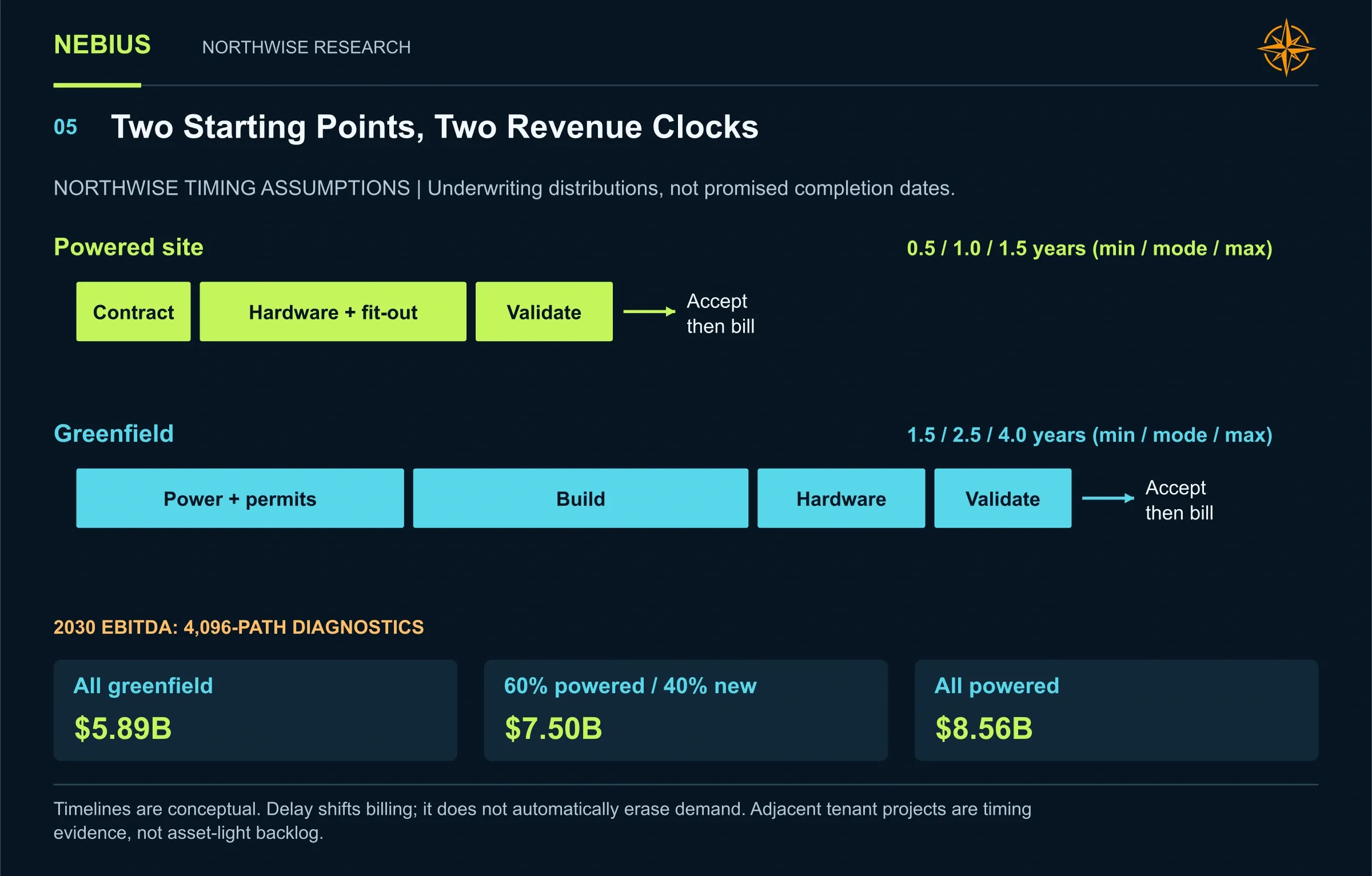The width and height of the screenshot is (1372, 876).
Task: Click the green Validate stage block
Action: [x=544, y=311]
